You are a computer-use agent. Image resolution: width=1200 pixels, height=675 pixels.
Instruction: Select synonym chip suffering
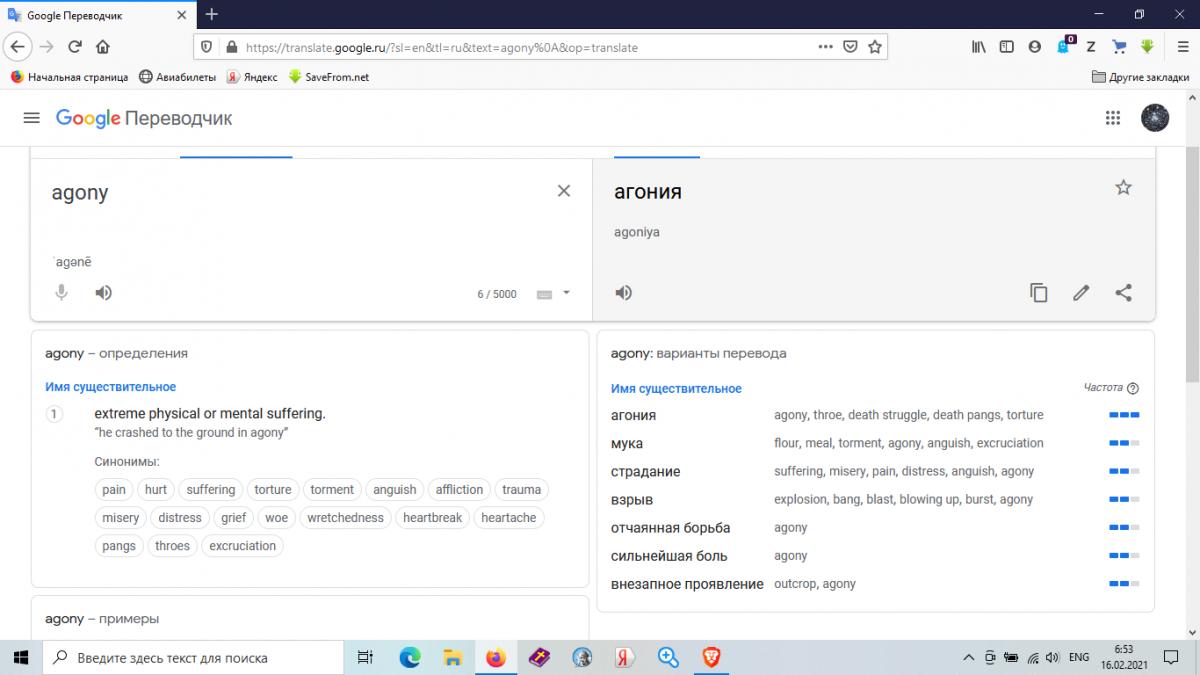(x=211, y=490)
